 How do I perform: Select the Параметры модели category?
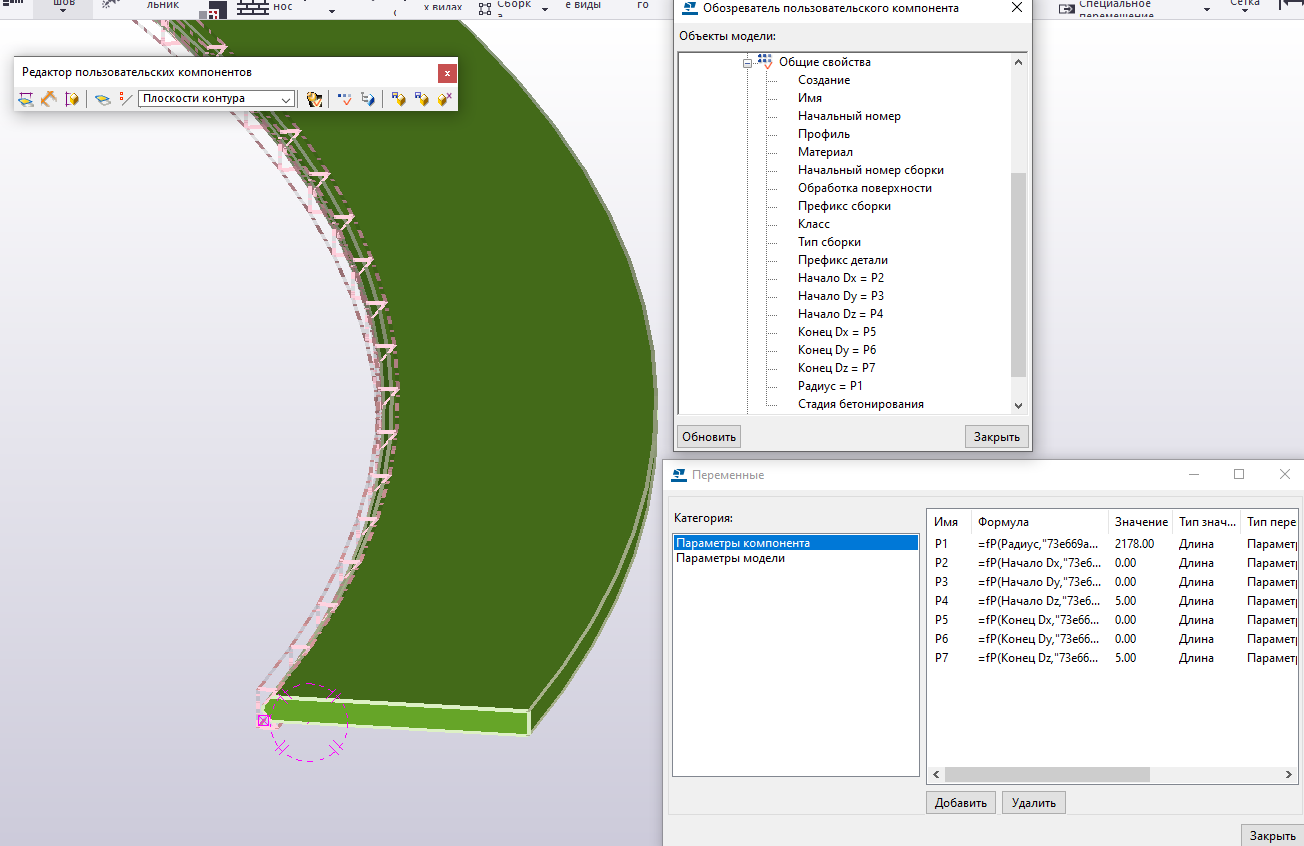click(730, 558)
